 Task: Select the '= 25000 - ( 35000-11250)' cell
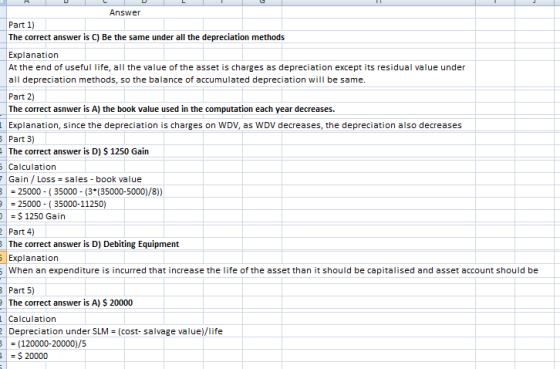[x=58, y=204]
